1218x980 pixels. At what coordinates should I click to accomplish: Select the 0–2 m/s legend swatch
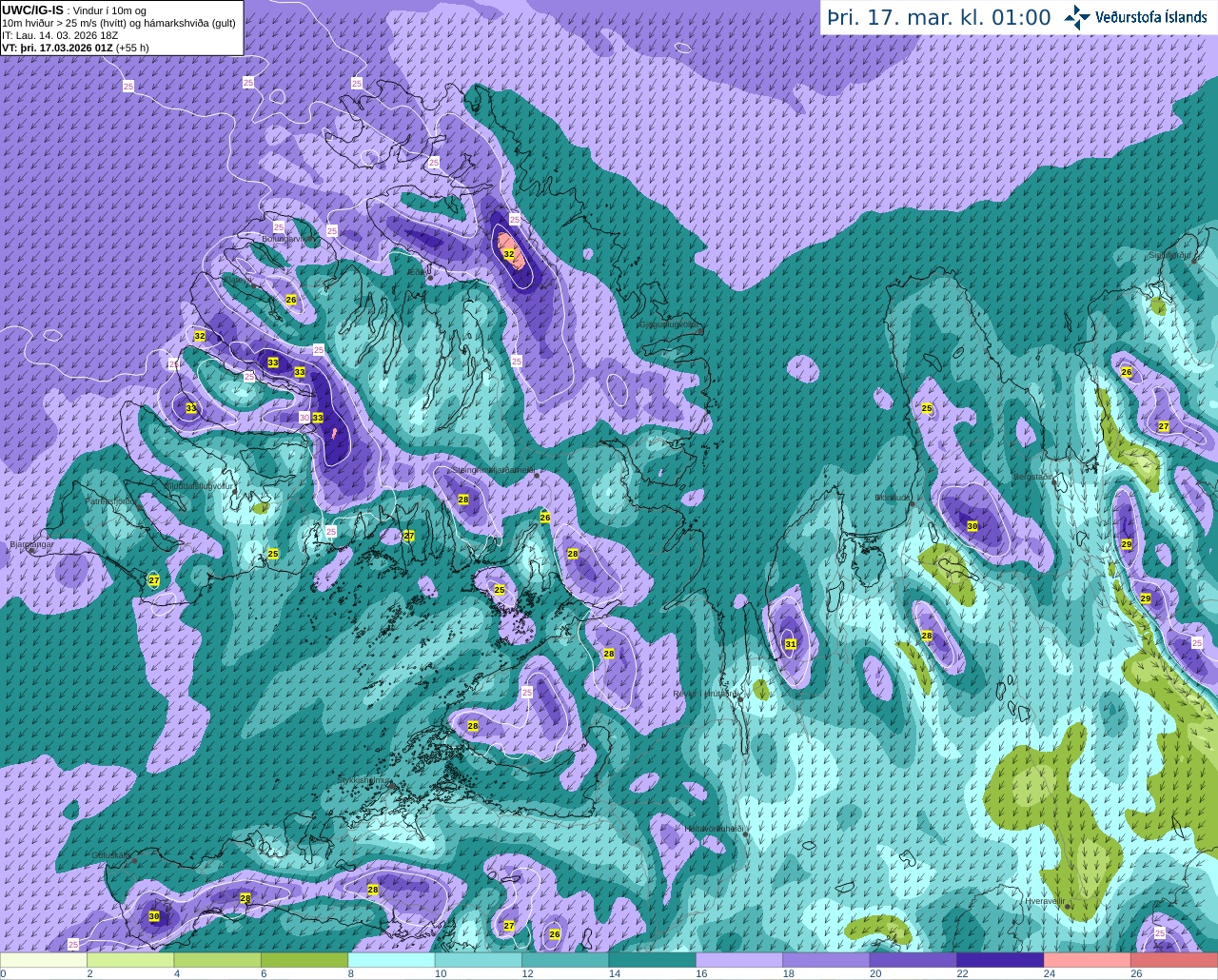(44, 960)
